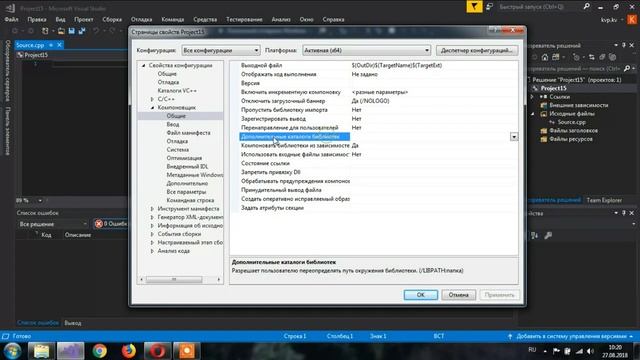Expand the C/C++ tree node
640x360 pixels.
153,99
